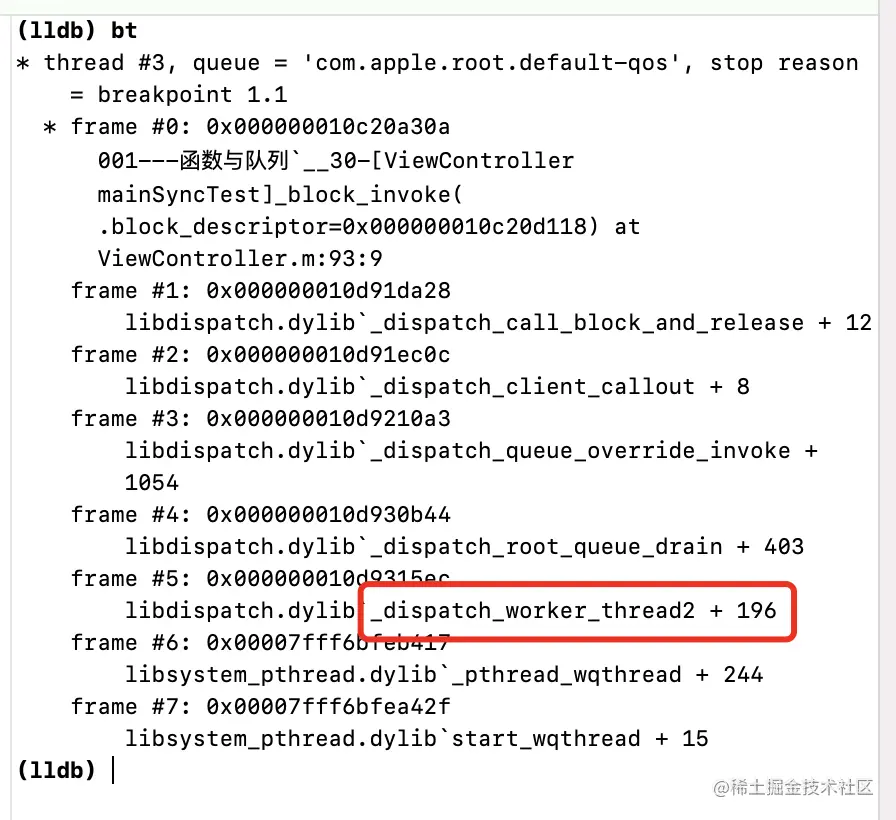
Task: Click the watermark text at bottom right
Action: (x=793, y=787)
